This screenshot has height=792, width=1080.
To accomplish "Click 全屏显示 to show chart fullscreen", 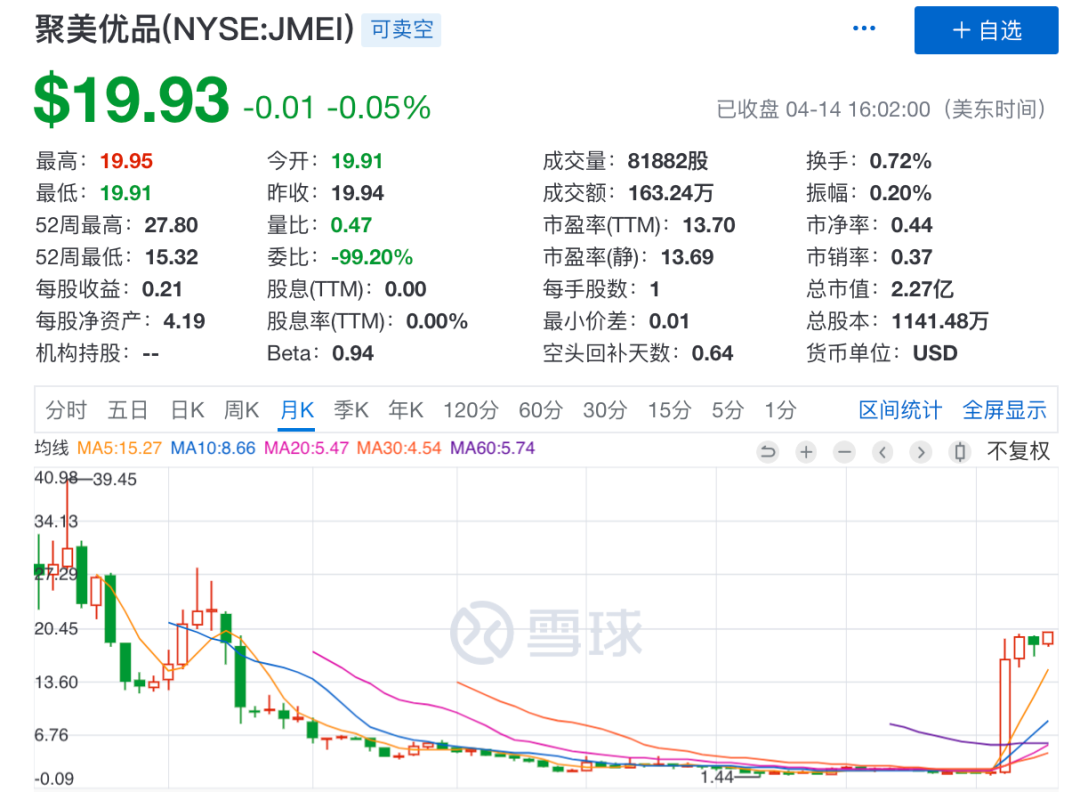I will coord(1004,410).
